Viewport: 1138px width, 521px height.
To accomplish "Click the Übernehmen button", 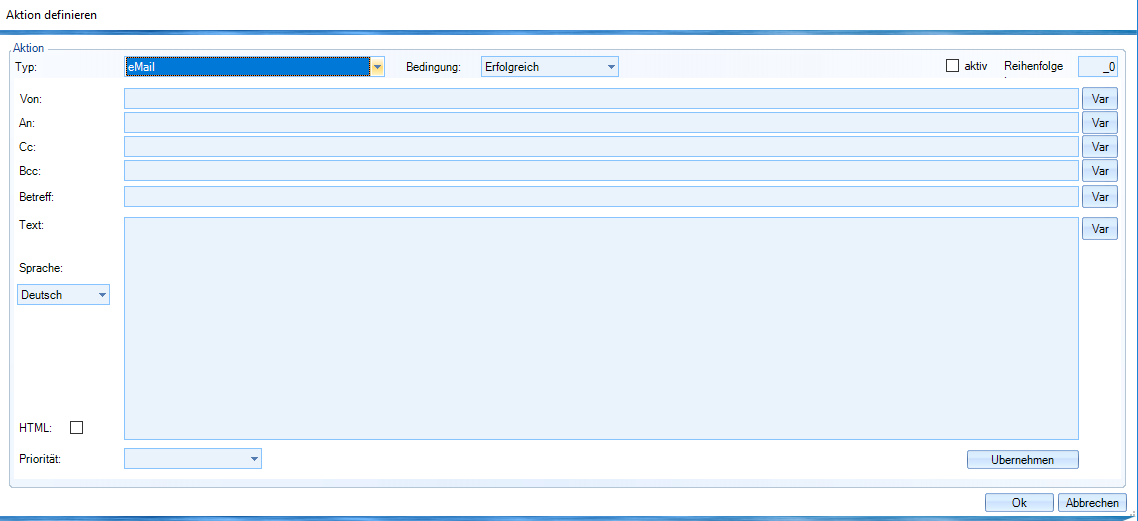I will (1022, 459).
